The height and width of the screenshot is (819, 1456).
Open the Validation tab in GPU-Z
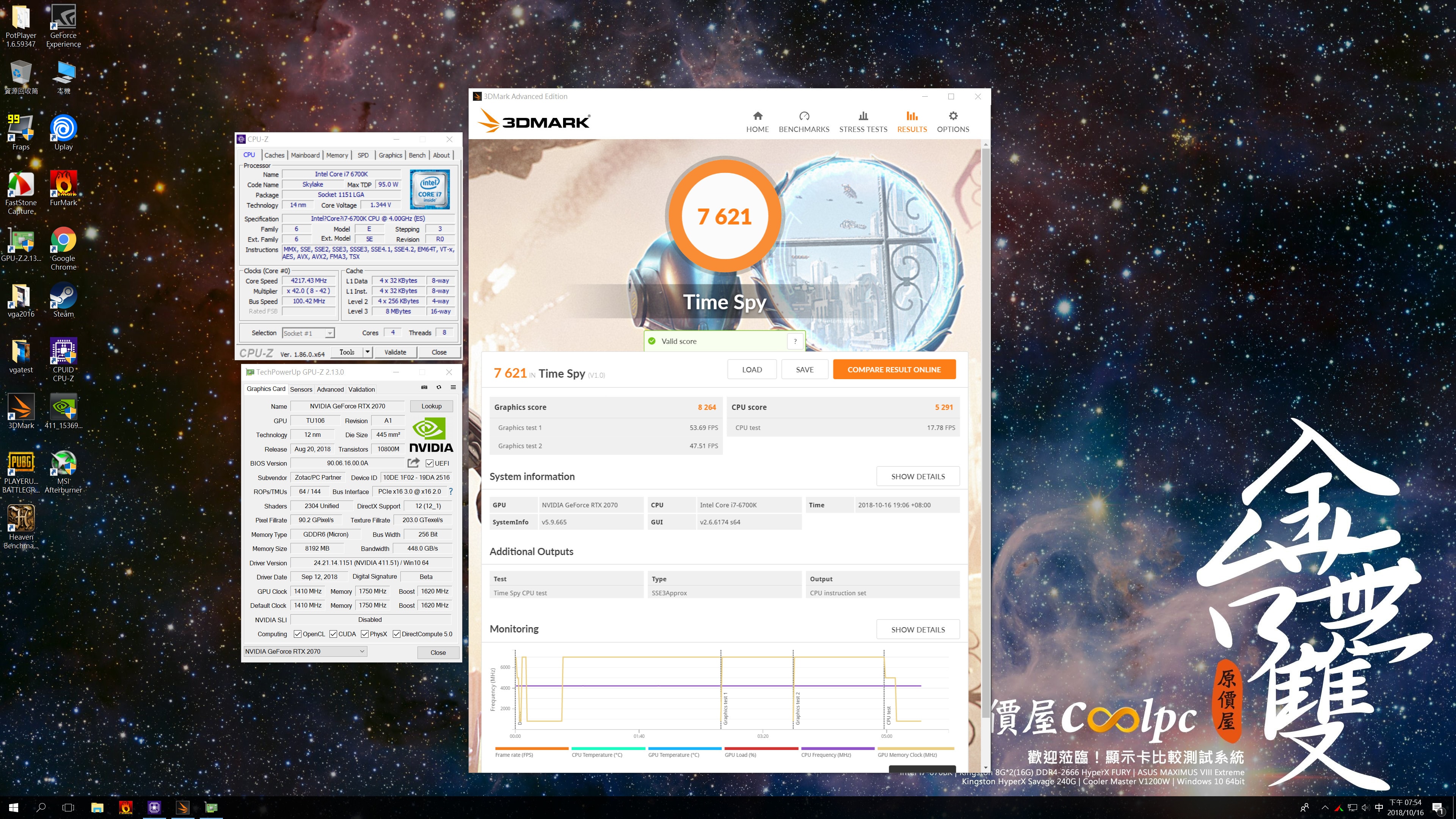[362, 389]
